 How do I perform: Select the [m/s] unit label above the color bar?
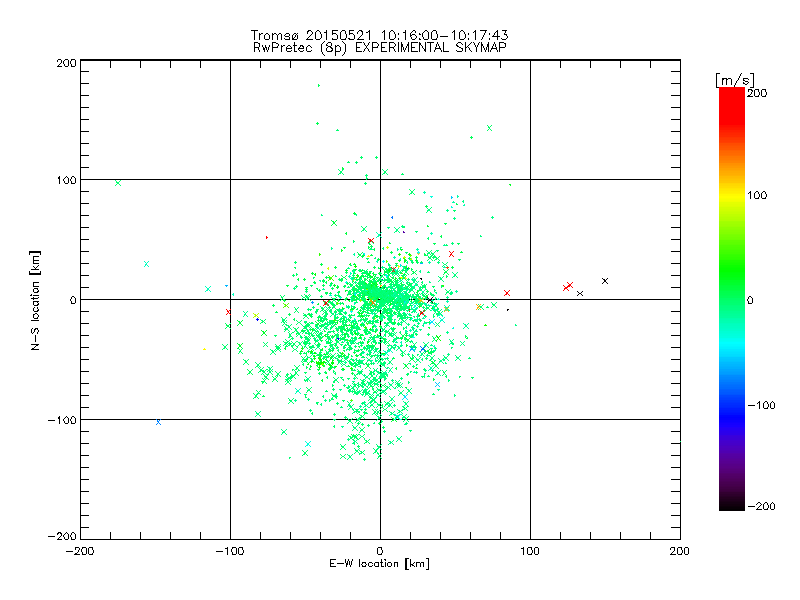[735, 81]
